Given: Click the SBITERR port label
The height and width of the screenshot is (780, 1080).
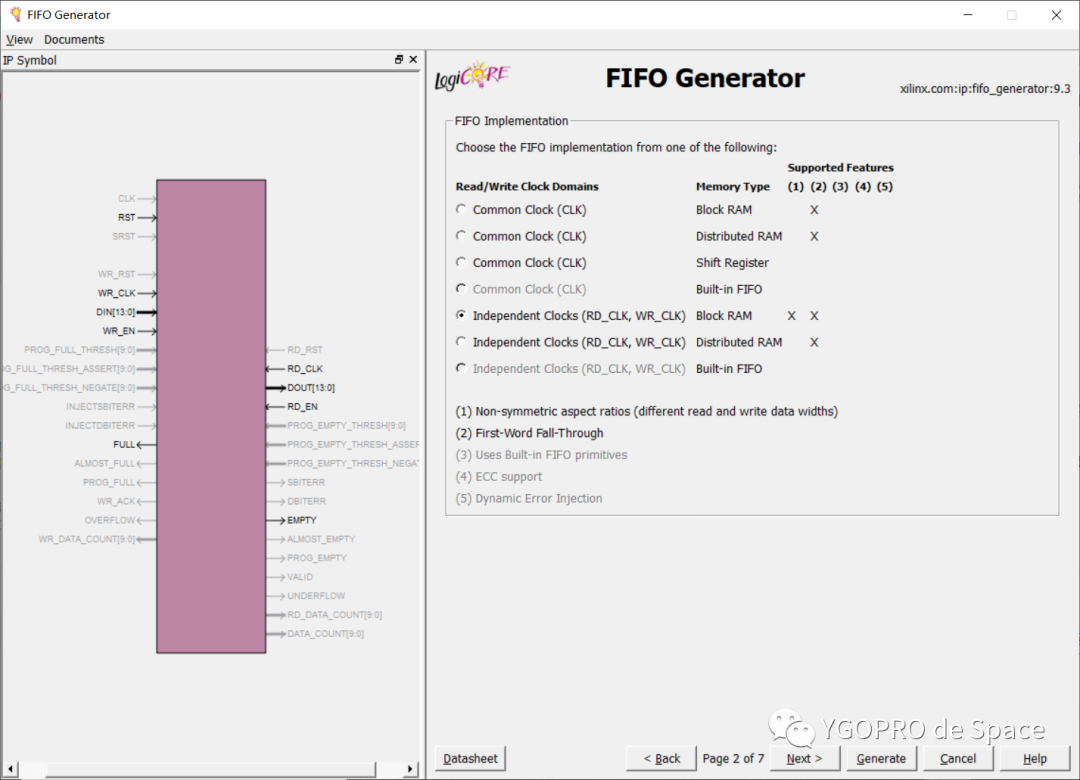Looking at the screenshot, I should tap(306, 483).
